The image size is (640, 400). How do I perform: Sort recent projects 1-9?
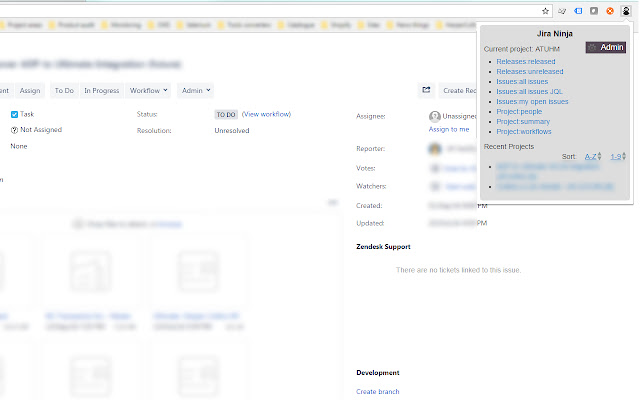pyautogui.click(x=618, y=156)
